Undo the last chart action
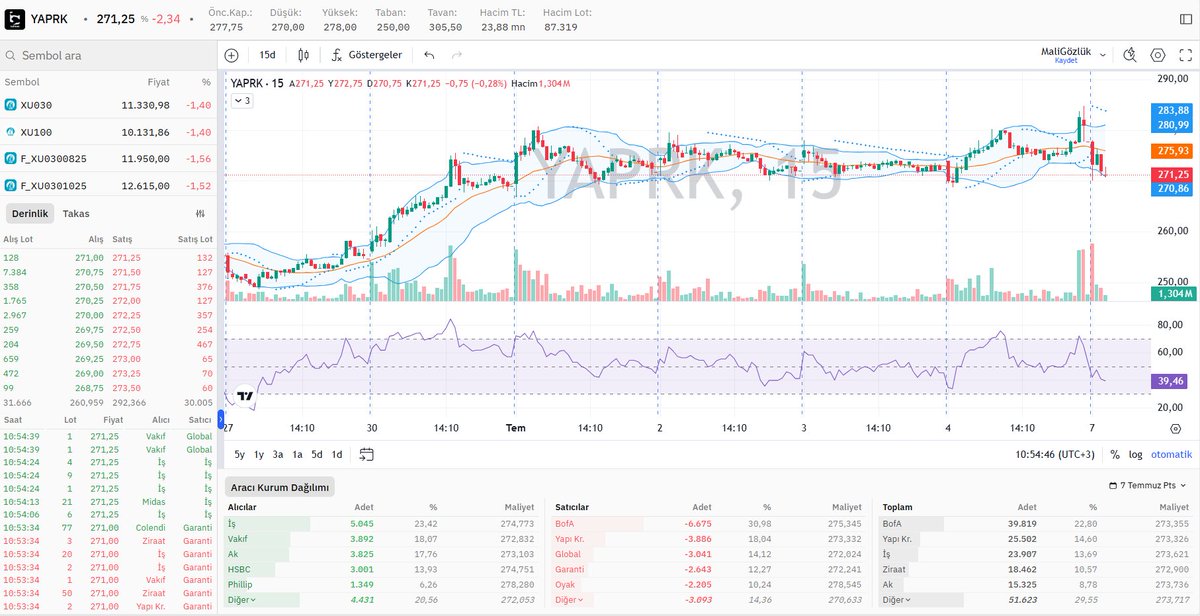The width and height of the screenshot is (1200, 616). coord(429,55)
